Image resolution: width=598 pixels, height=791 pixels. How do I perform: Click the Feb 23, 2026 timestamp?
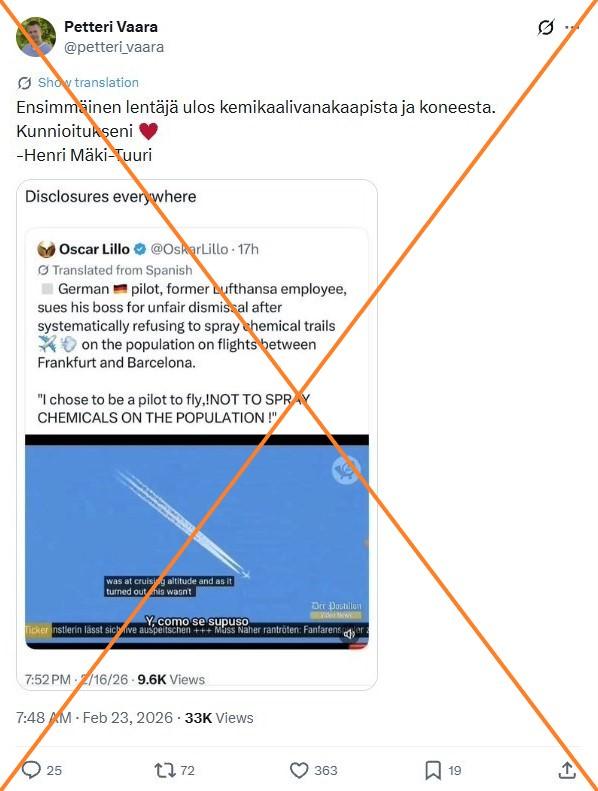tap(128, 717)
